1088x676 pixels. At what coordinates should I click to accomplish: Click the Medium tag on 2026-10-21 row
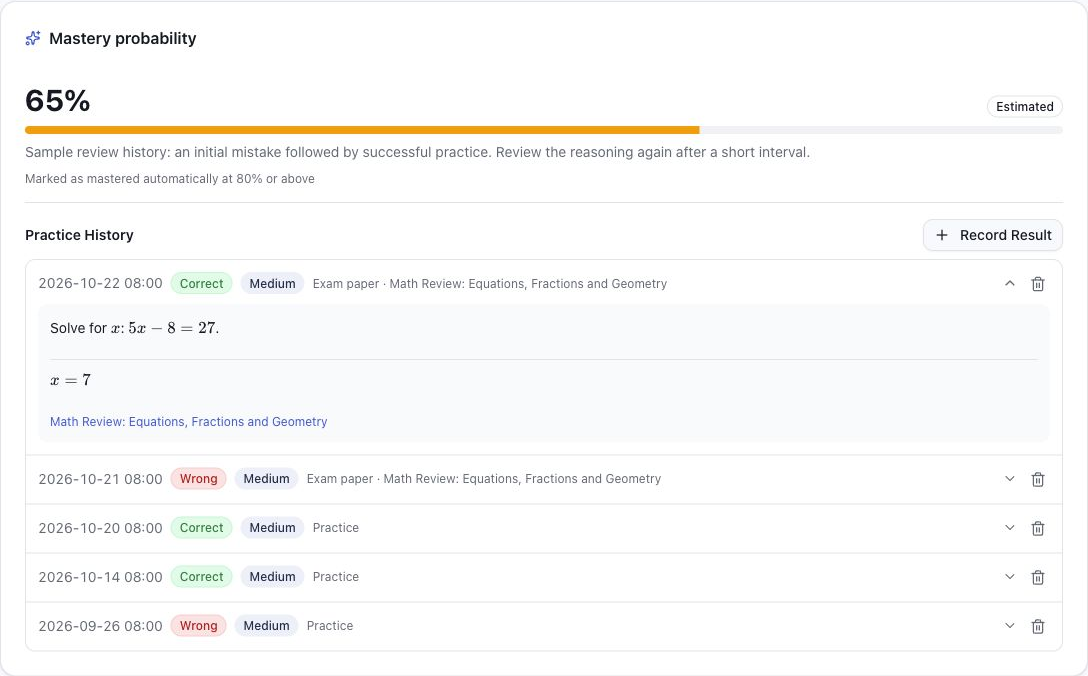pyautogui.click(x=266, y=479)
